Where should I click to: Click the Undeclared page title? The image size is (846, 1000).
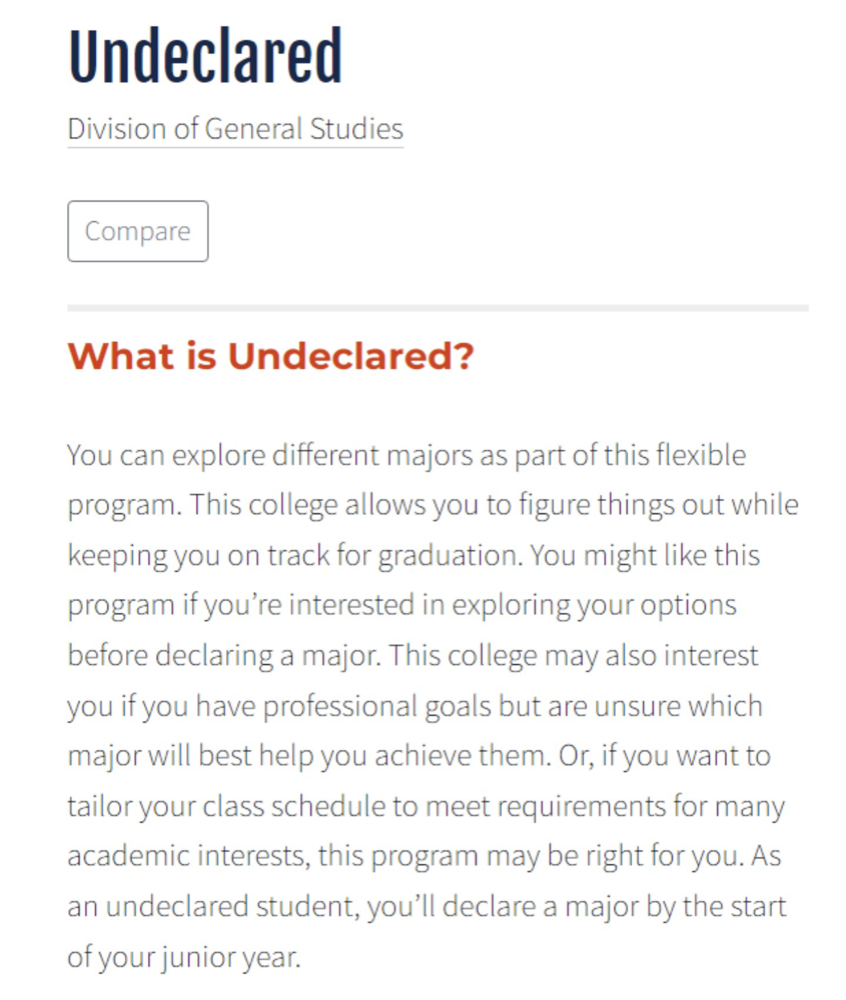point(205,56)
